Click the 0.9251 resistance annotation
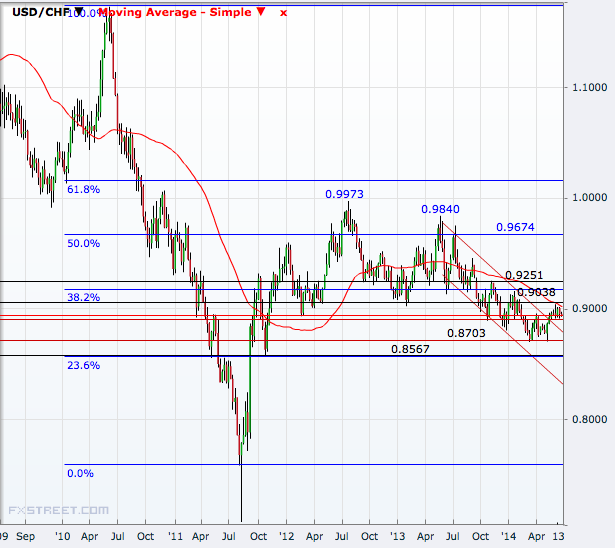The width and height of the screenshot is (615, 548). coord(524,275)
